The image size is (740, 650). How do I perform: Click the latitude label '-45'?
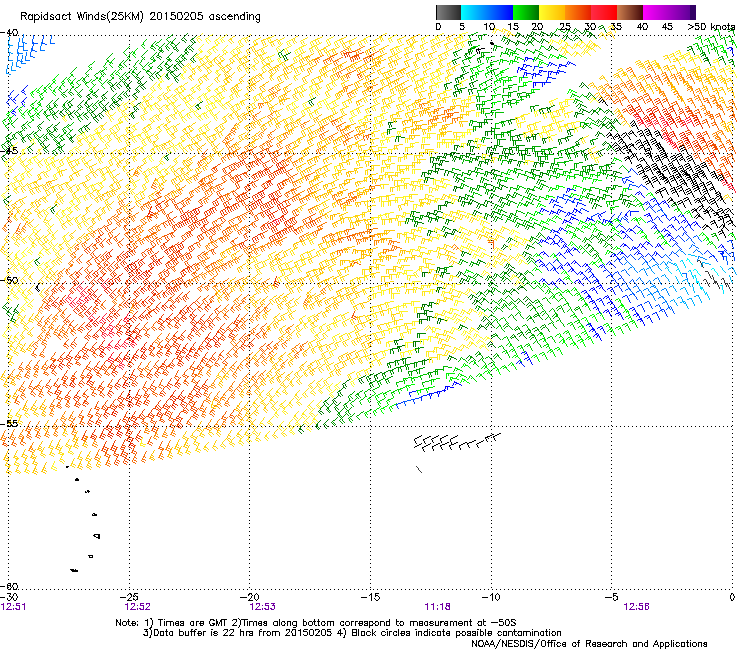9,151
